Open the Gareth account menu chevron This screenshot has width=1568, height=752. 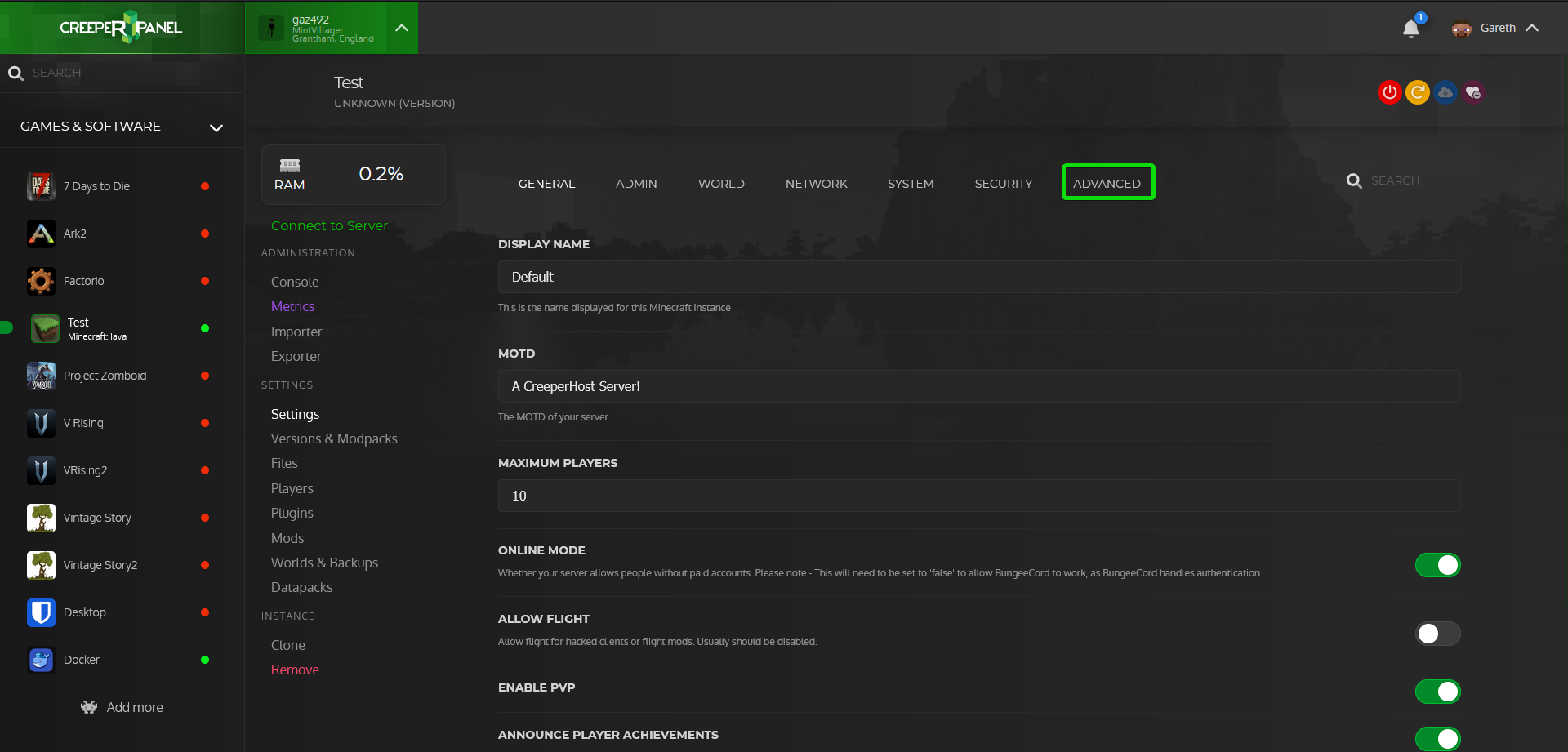(1532, 28)
